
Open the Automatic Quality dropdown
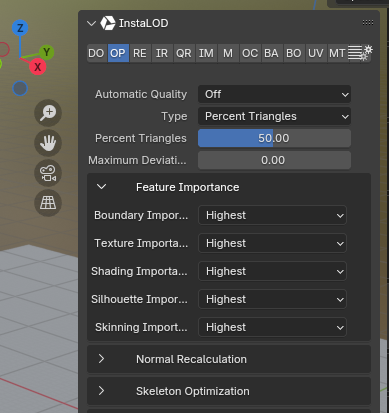tap(274, 94)
